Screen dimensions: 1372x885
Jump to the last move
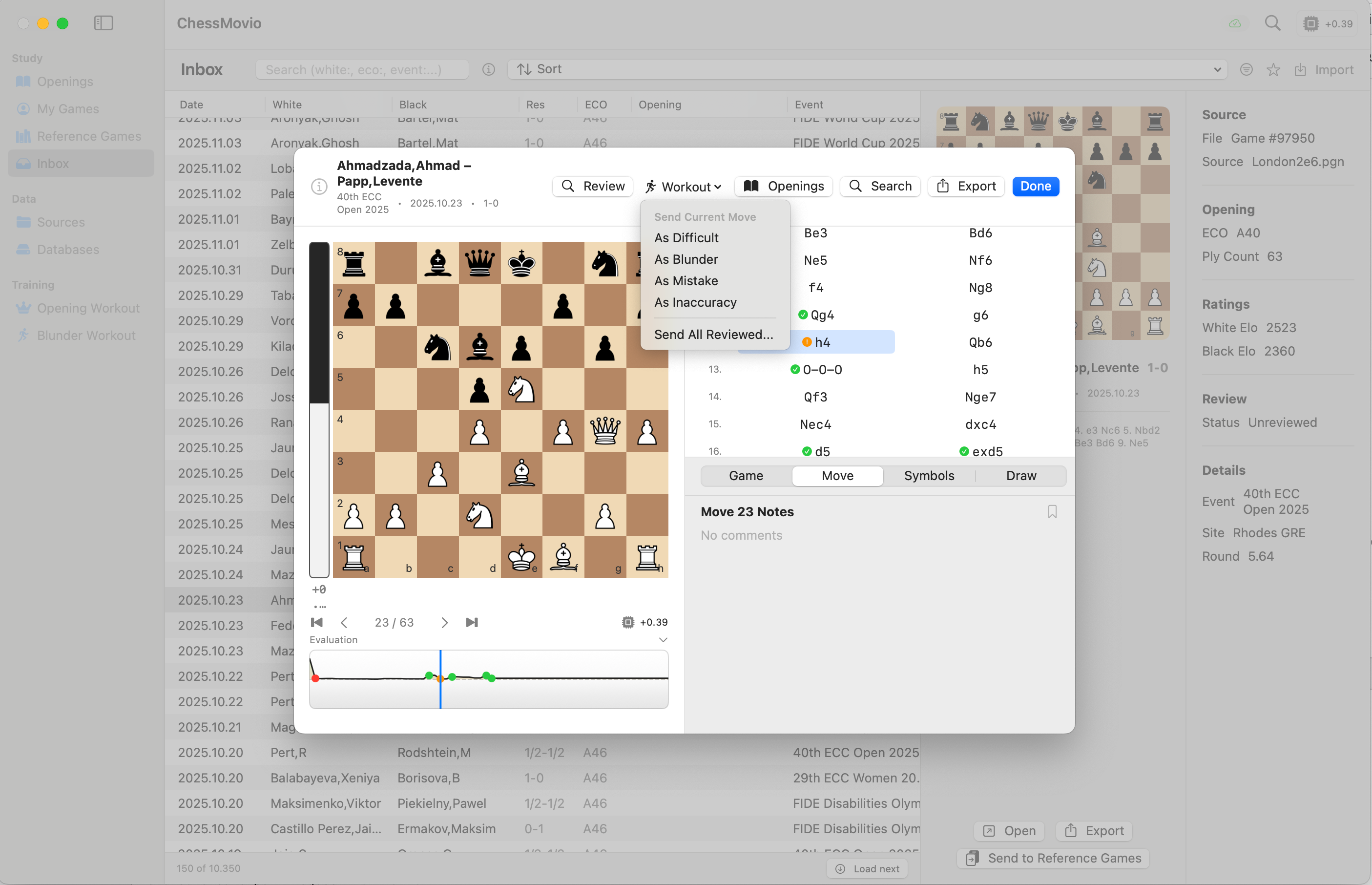point(472,622)
